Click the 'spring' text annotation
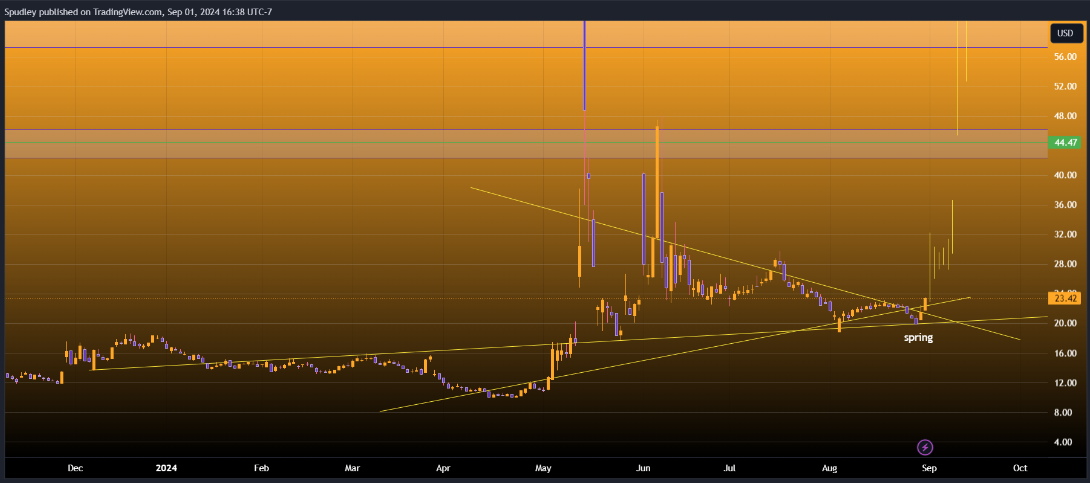The image size is (1090, 483). coord(918,338)
